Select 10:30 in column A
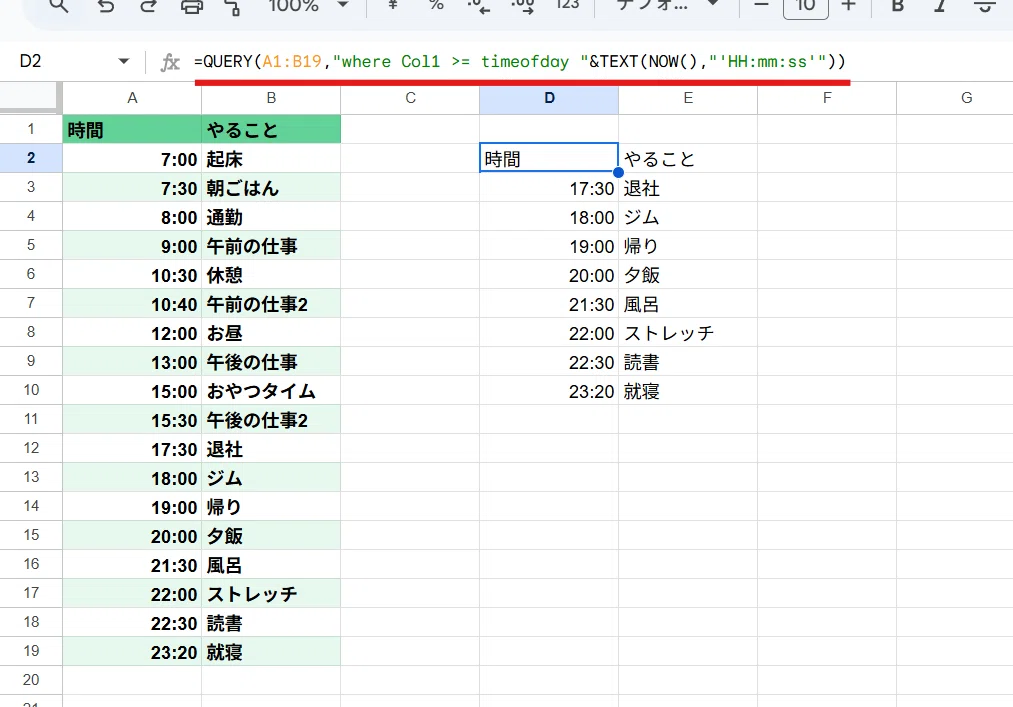This screenshot has width=1013, height=707. pos(132,275)
